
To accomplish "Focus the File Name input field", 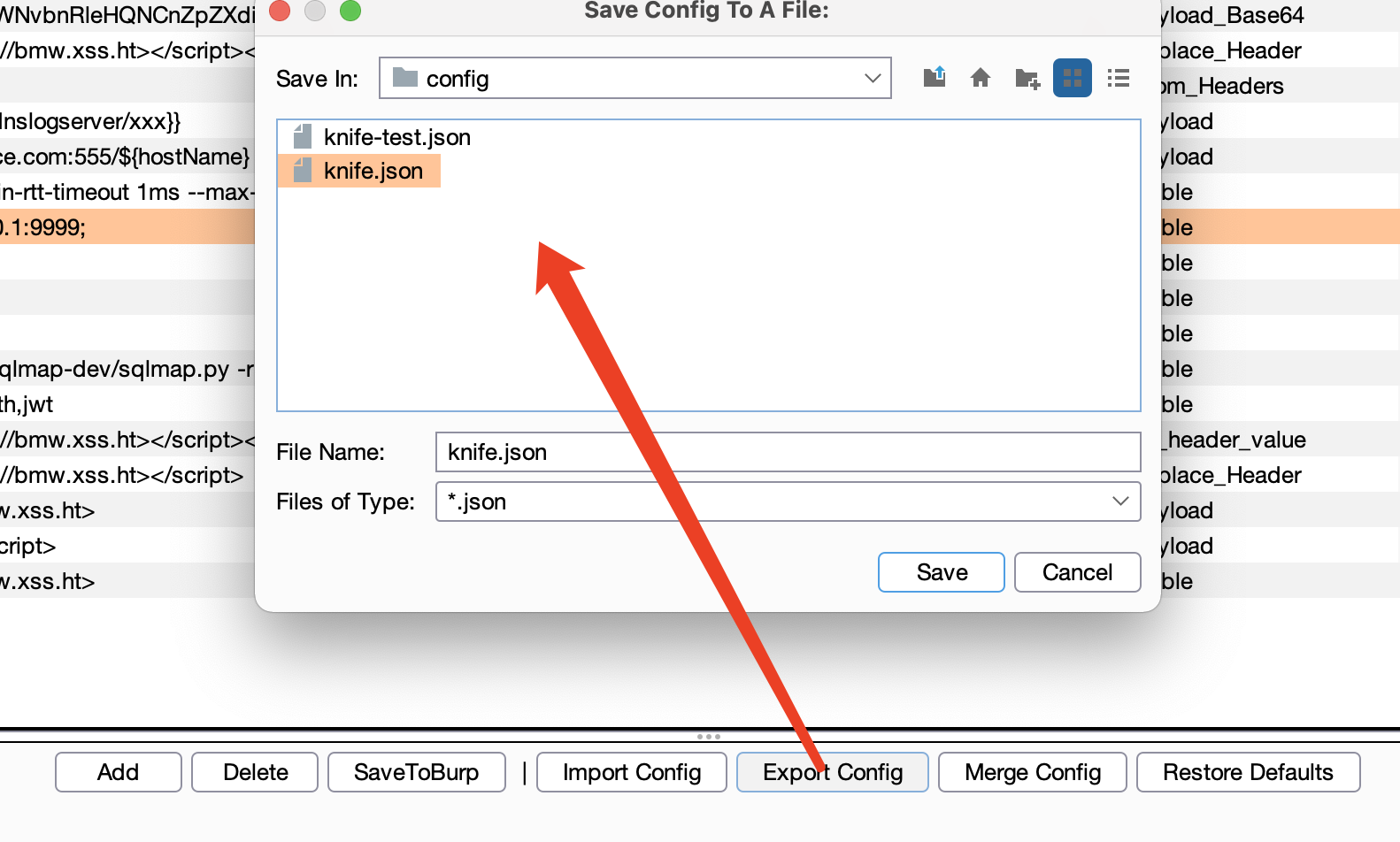I will pos(788,452).
